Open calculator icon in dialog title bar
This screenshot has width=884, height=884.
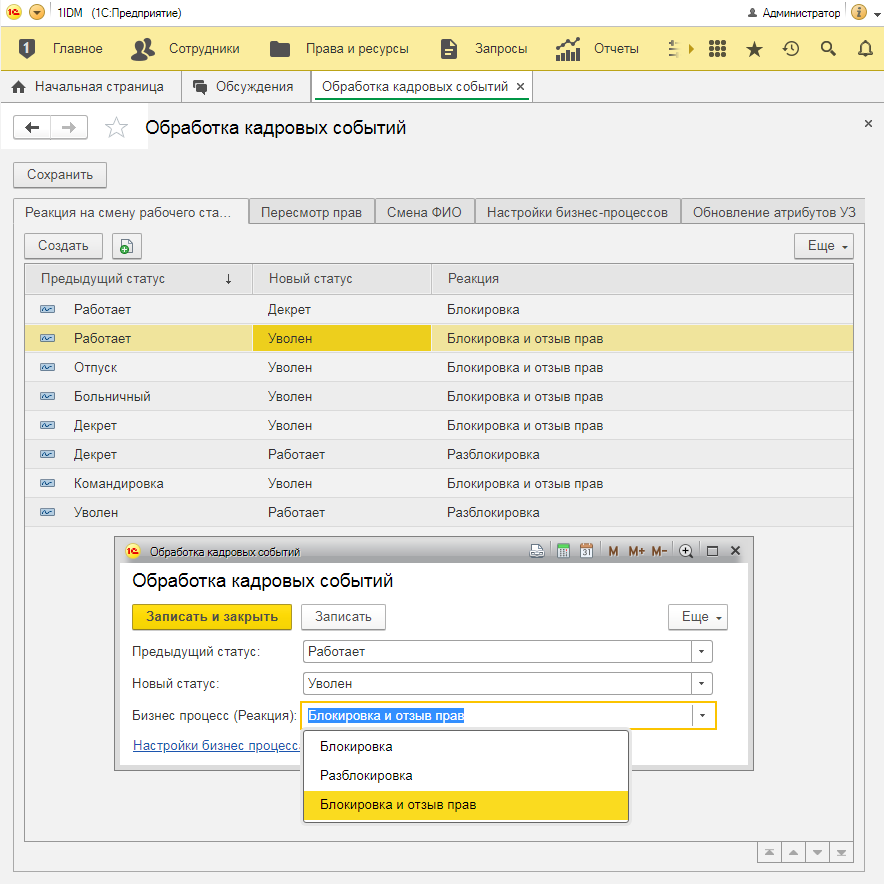tap(563, 551)
